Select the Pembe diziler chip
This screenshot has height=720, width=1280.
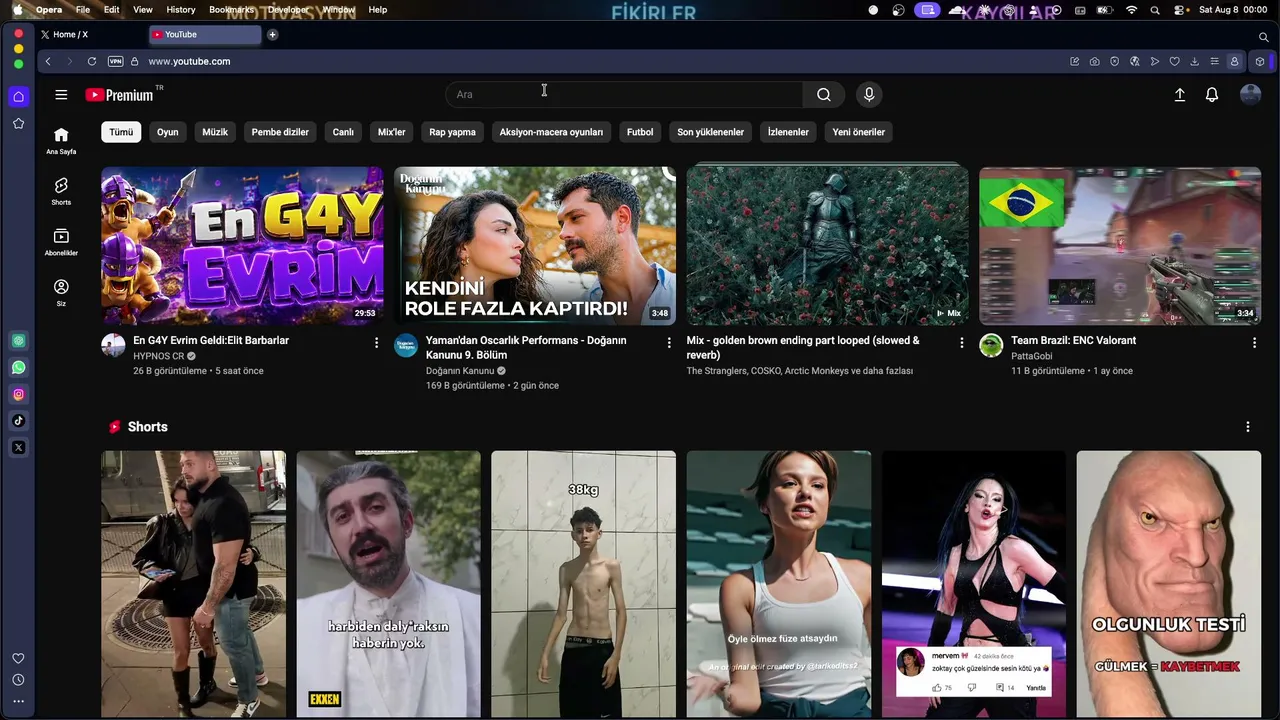click(x=280, y=132)
